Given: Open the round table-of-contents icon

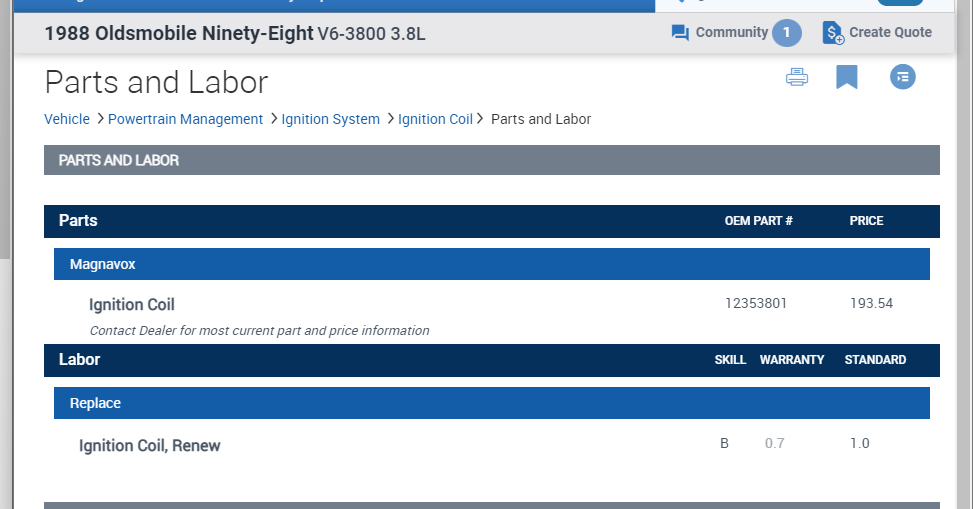Looking at the screenshot, I should 903,77.
